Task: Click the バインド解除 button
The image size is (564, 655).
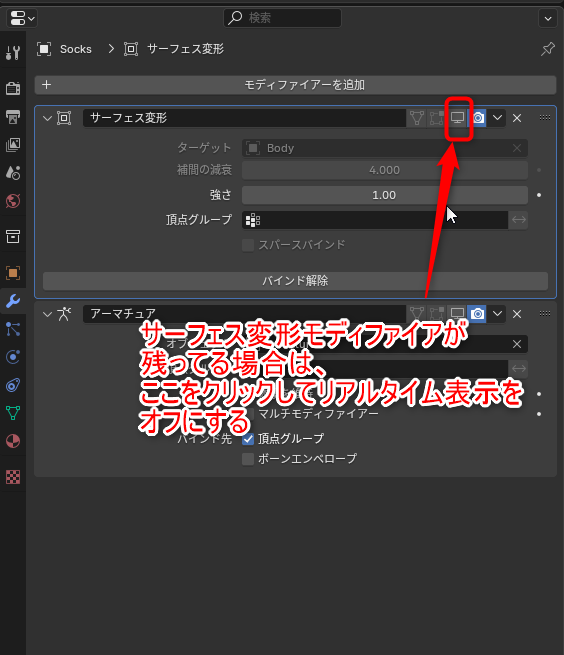Action: point(295,281)
